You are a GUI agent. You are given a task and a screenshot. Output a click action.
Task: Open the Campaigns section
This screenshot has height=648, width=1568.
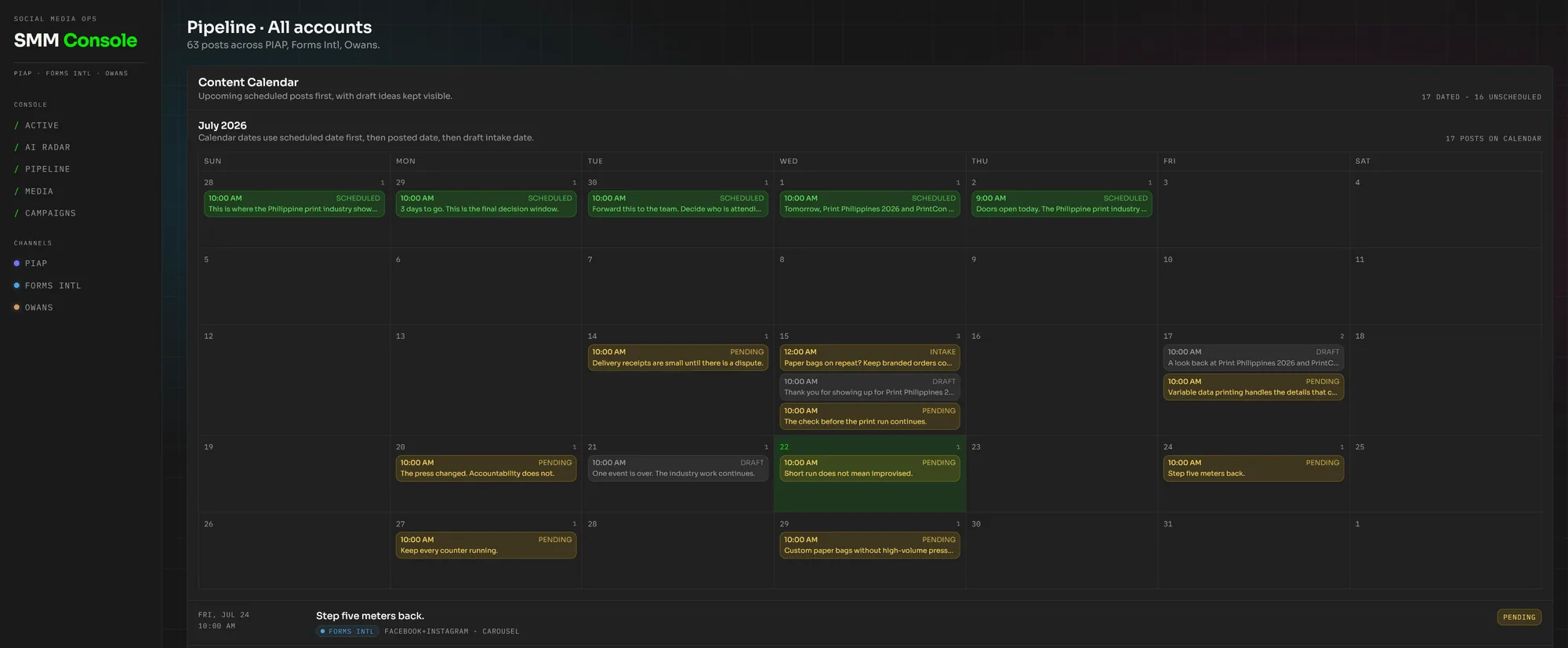coord(45,213)
